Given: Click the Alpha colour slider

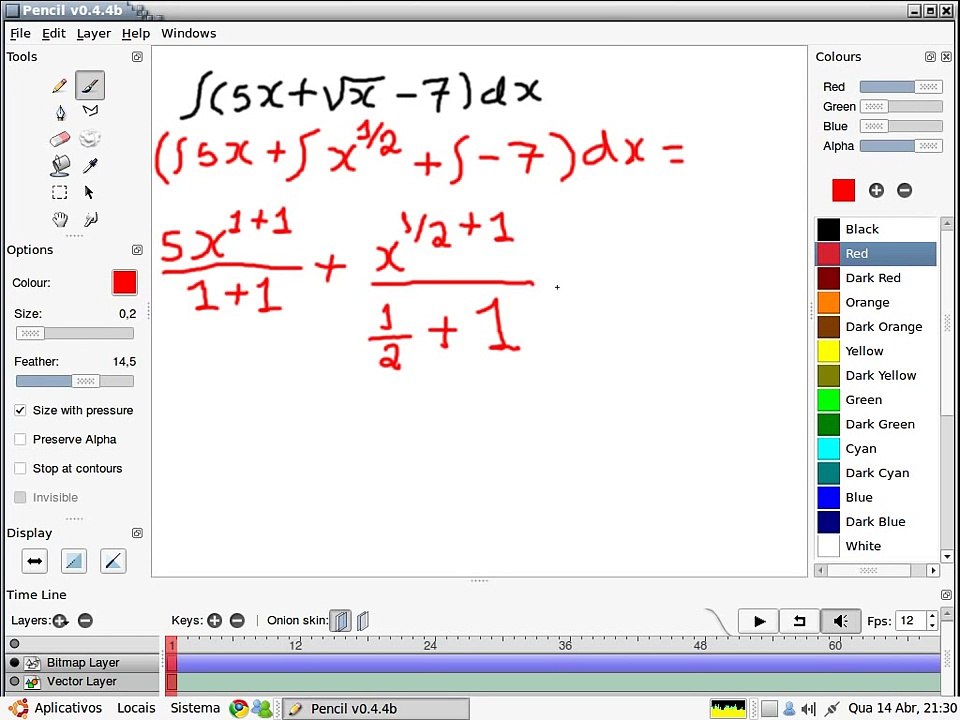Looking at the screenshot, I should [x=901, y=146].
